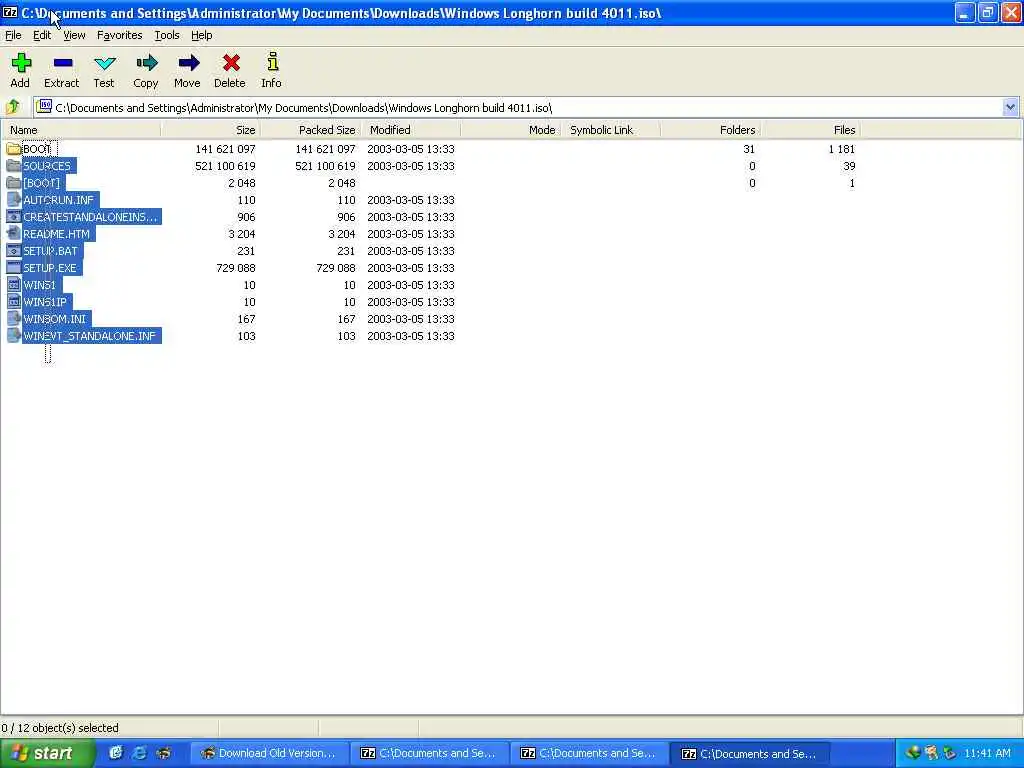
Task: Click the Symbolic Link column header
Action: click(611, 130)
